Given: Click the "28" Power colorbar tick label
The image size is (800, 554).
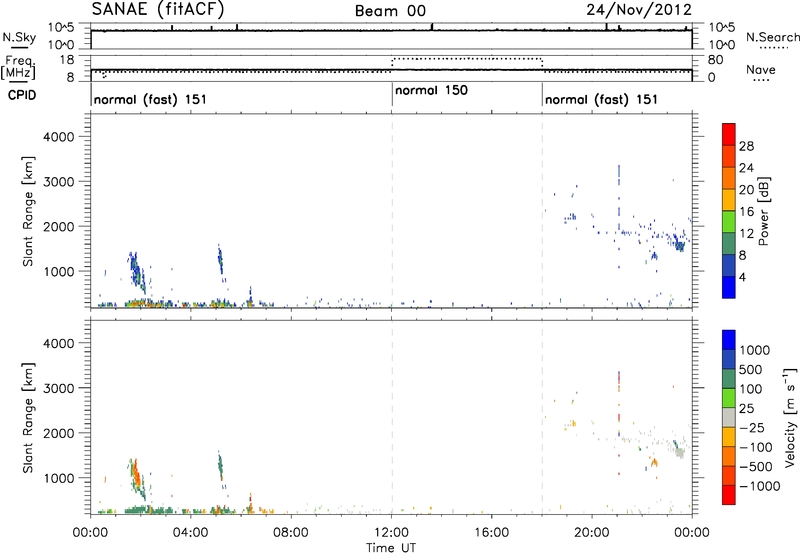Looking at the screenshot, I should pyautogui.click(x=746, y=146).
